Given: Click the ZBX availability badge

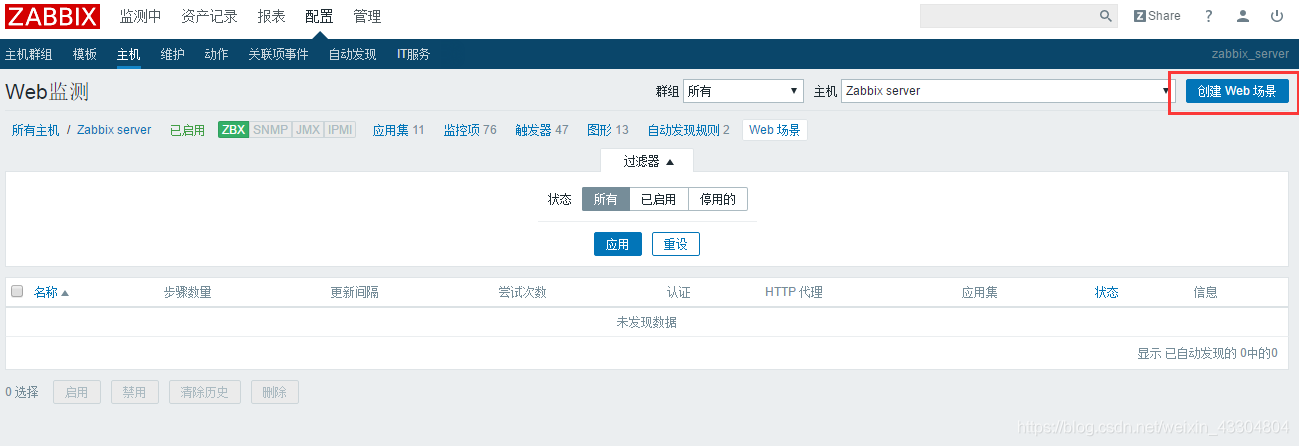Looking at the screenshot, I should point(234,130).
